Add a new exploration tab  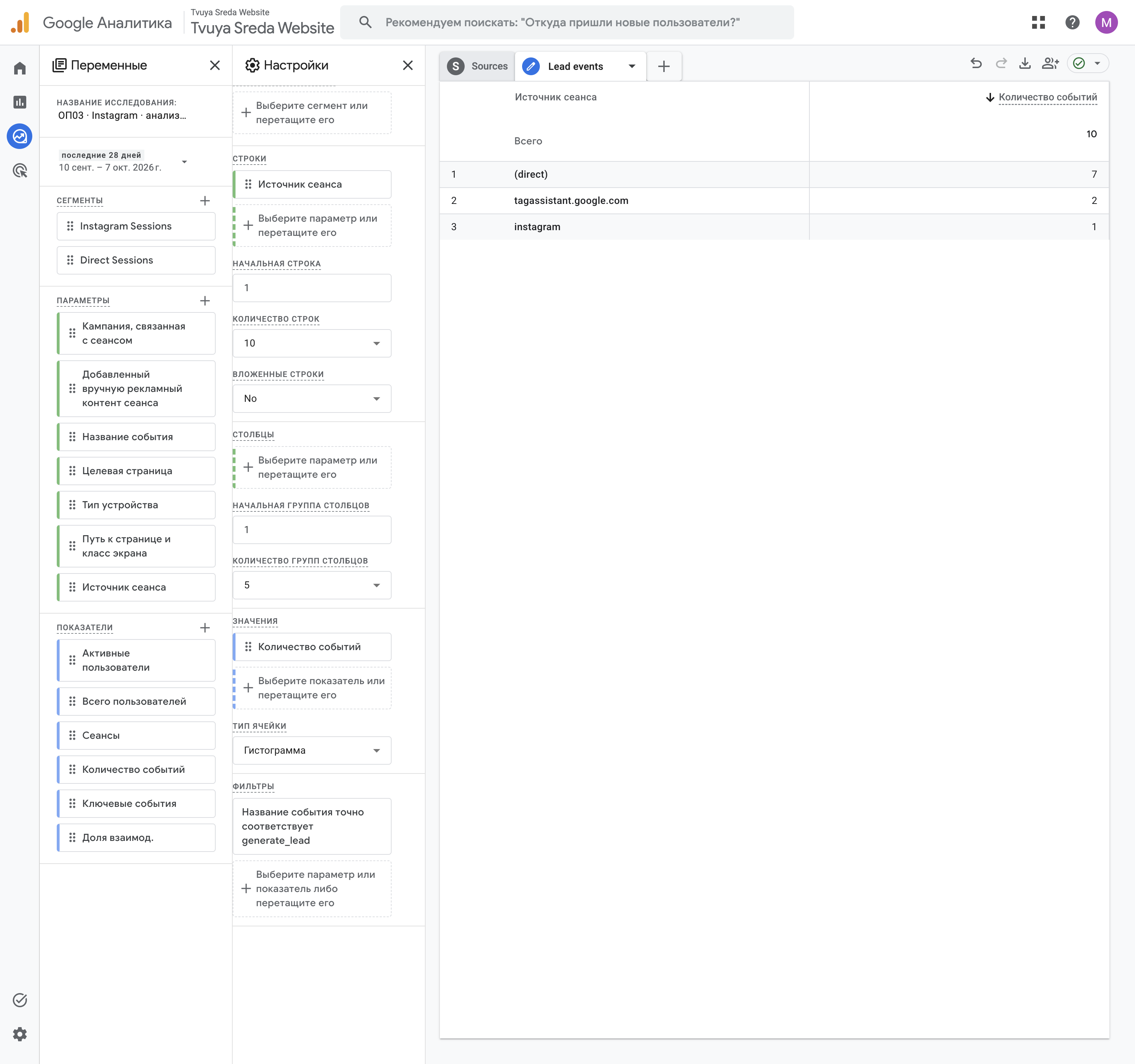tap(663, 66)
